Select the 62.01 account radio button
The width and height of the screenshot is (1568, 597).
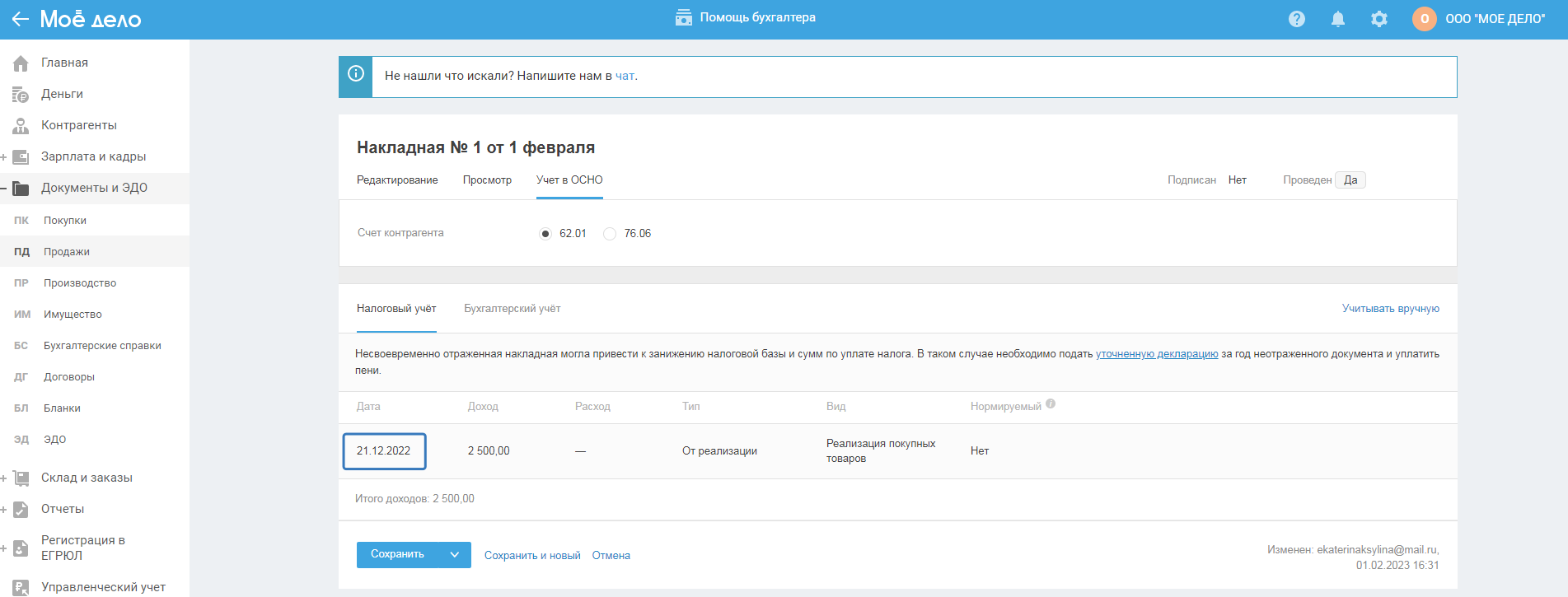click(545, 234)
